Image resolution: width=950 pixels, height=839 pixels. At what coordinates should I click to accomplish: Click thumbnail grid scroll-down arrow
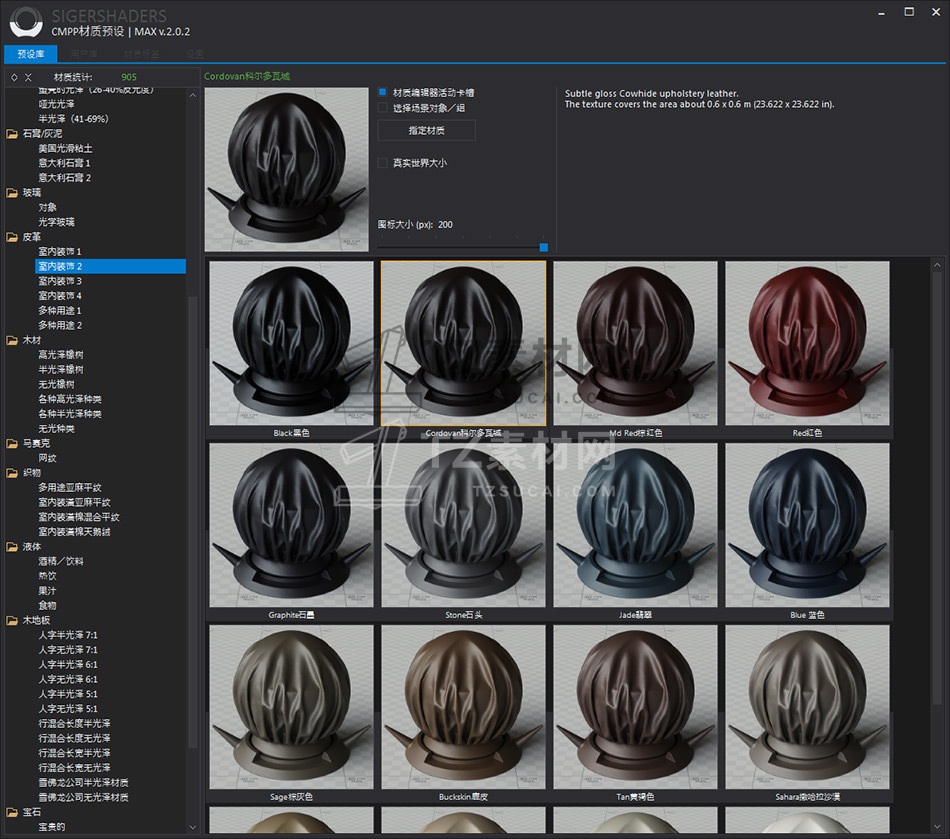click(937, 826)
